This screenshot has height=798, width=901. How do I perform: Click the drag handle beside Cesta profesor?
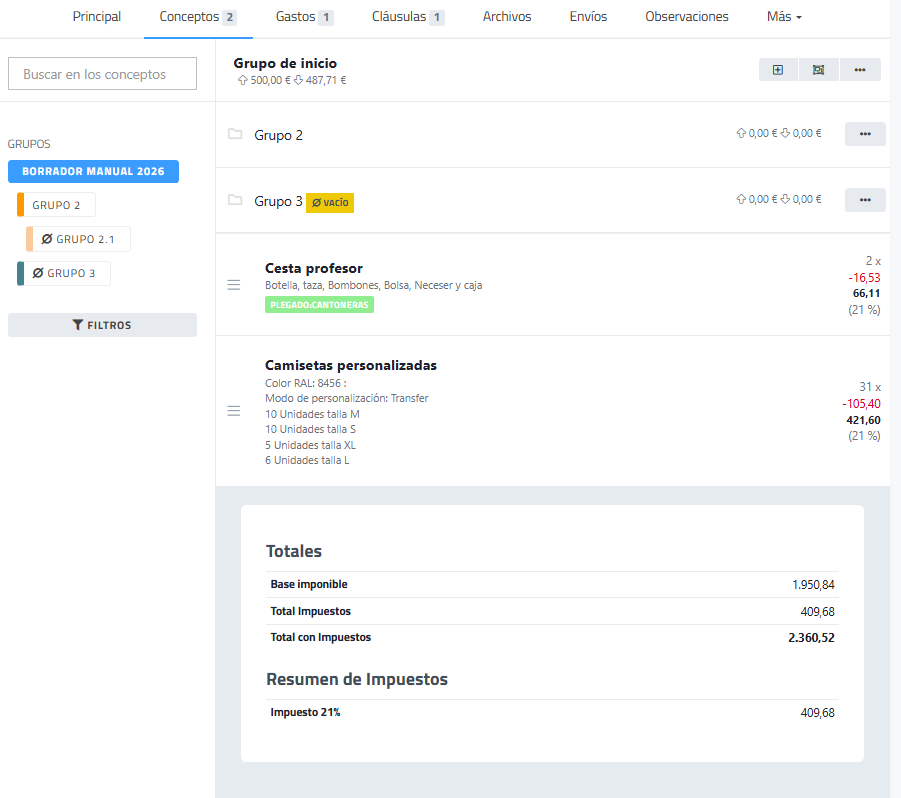234,285
